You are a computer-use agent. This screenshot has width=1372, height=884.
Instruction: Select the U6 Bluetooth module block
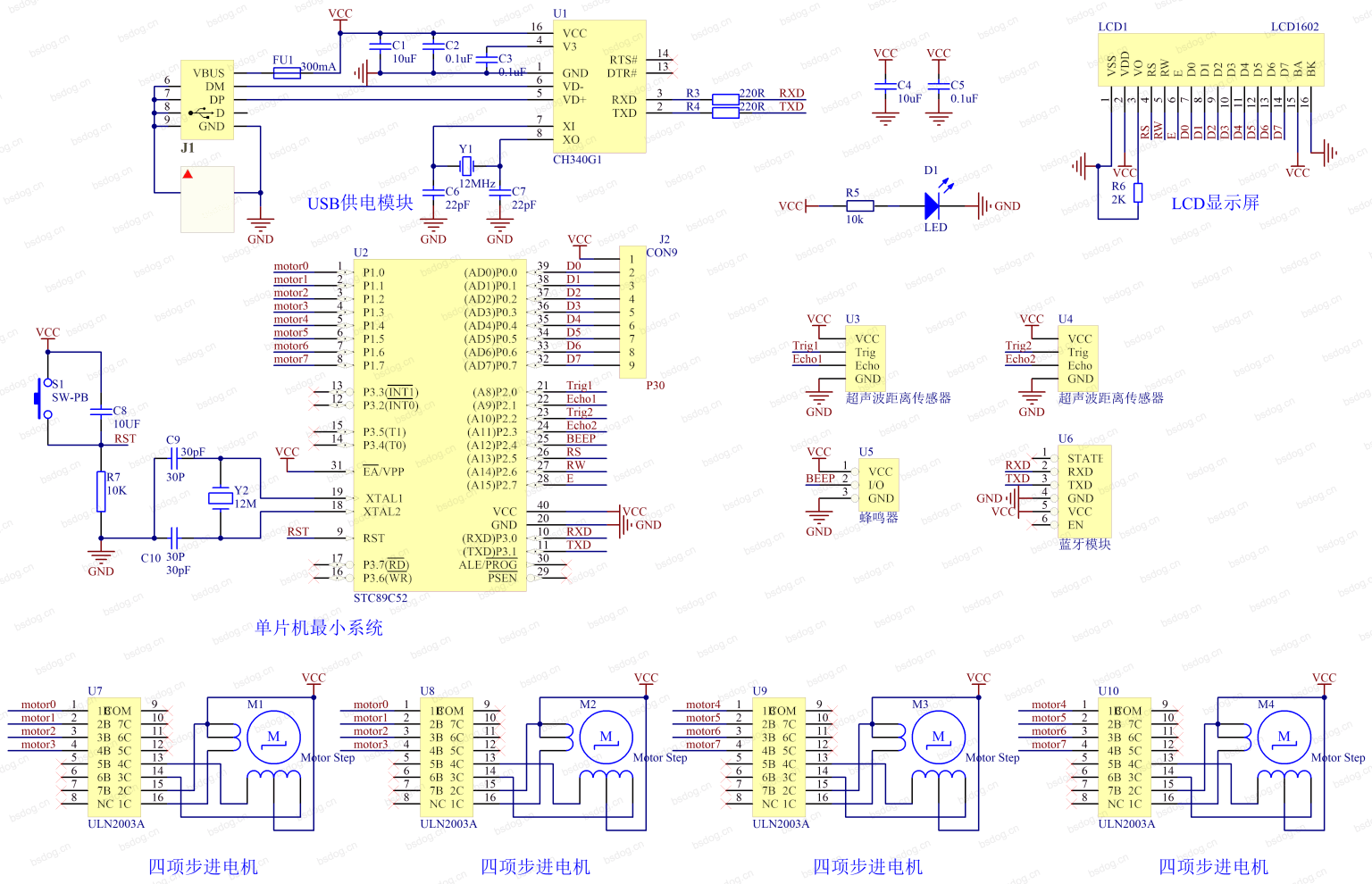point(1085,492)
